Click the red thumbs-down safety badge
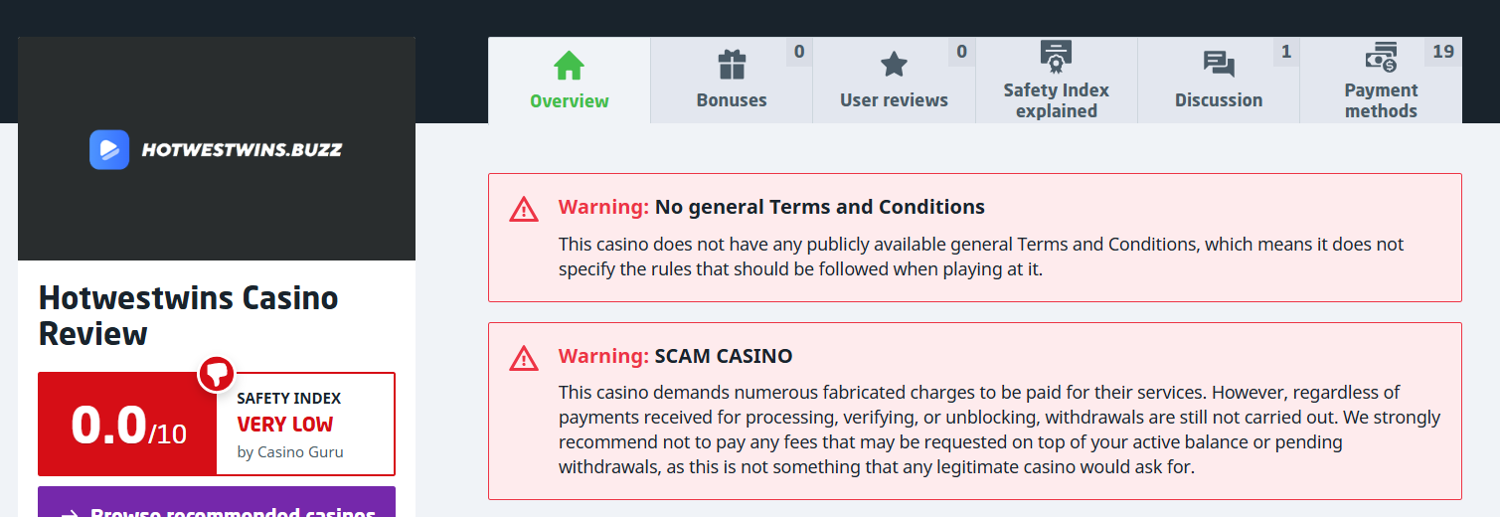The width and height of the screenshot is (1500, 517). pos(216,374)
